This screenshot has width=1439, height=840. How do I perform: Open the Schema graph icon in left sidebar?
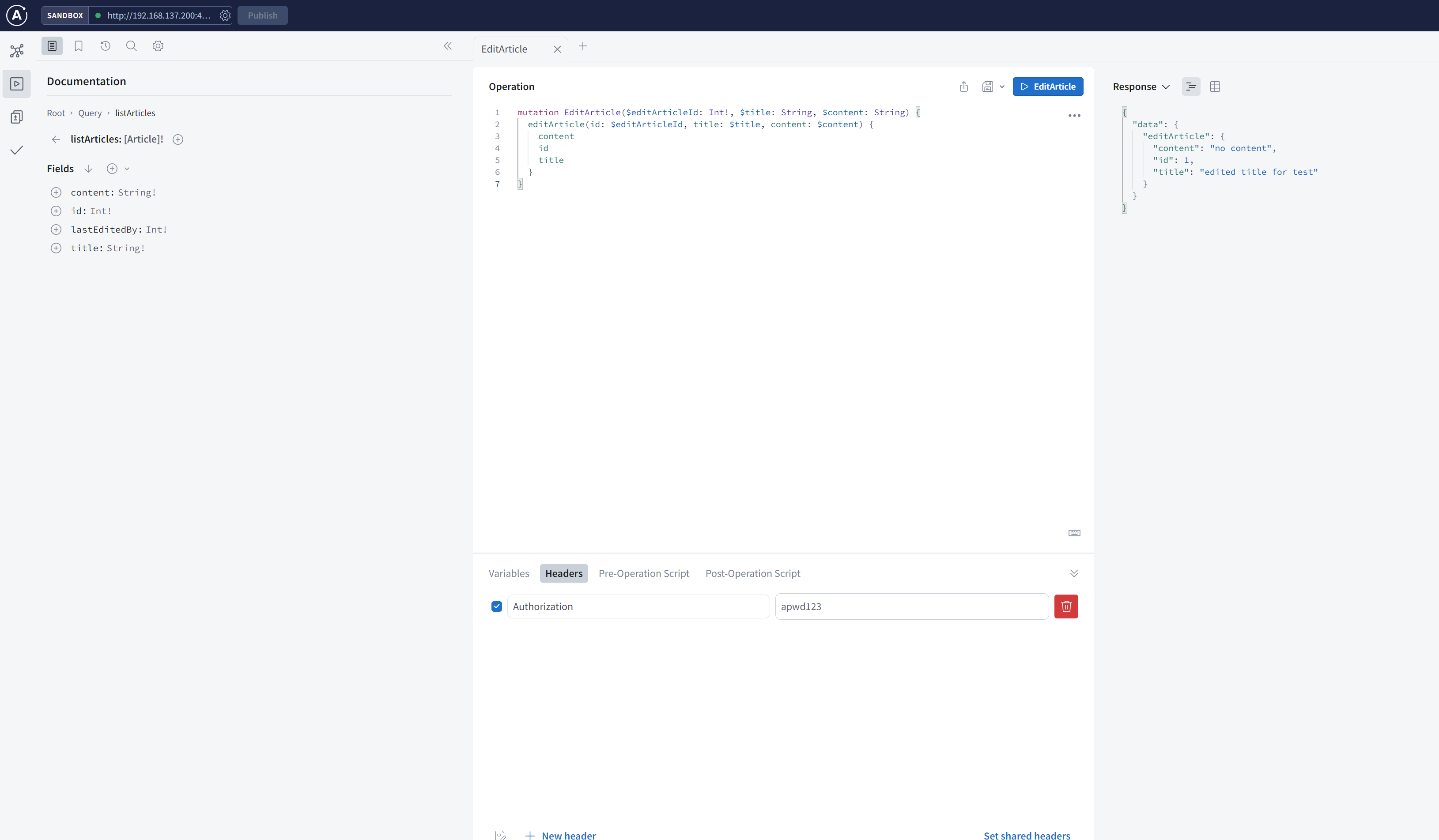pos(17,51)
